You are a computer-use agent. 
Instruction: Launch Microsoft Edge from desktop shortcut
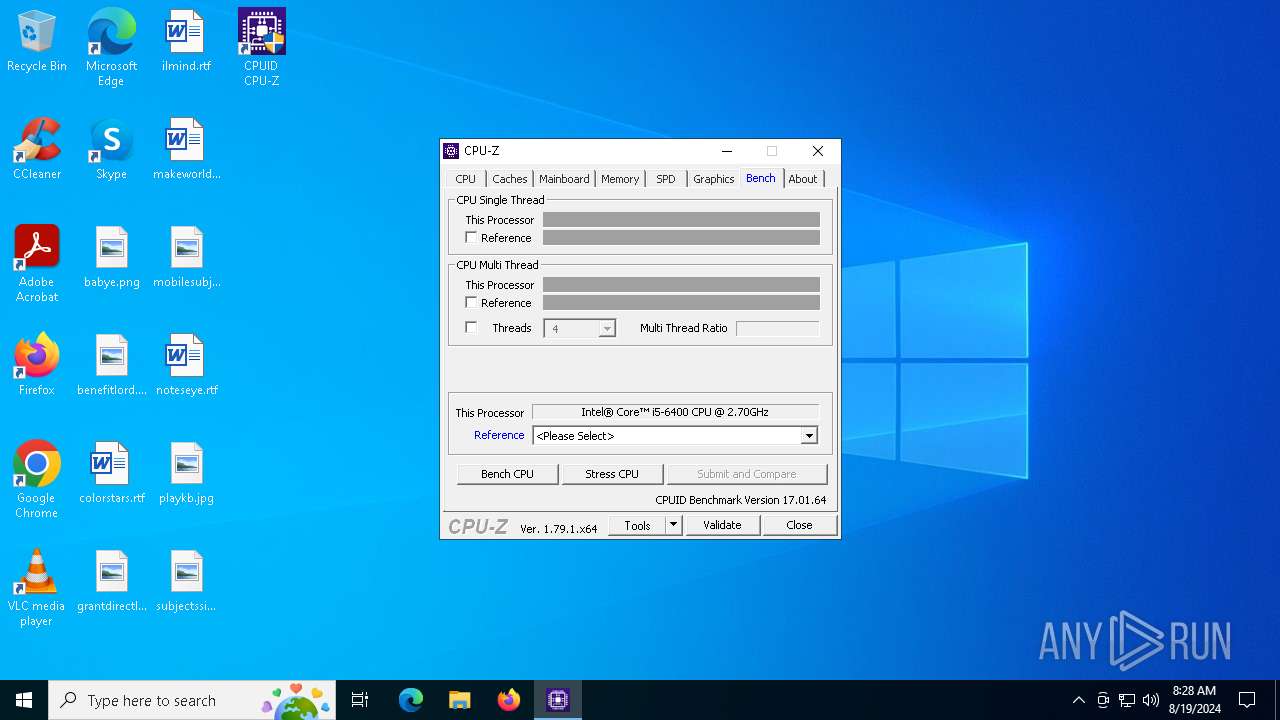111,47
